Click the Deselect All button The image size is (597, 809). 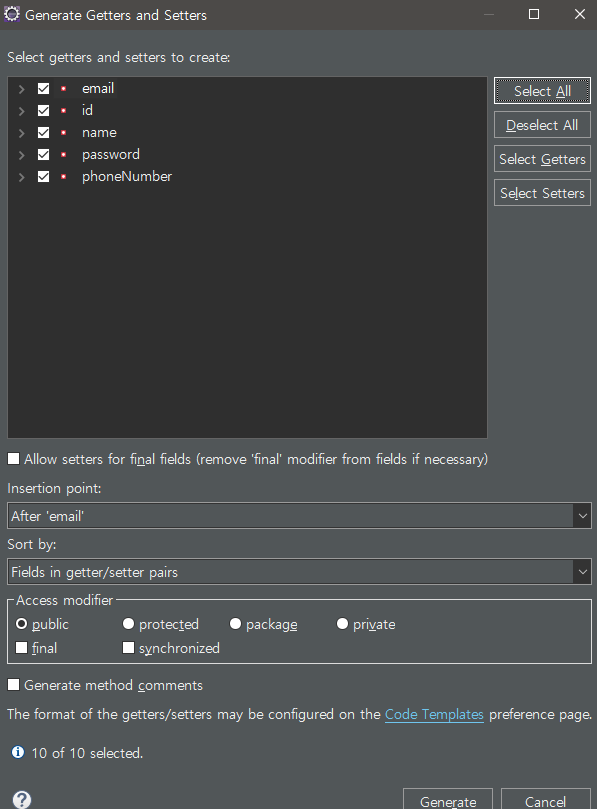pos(542,125)
